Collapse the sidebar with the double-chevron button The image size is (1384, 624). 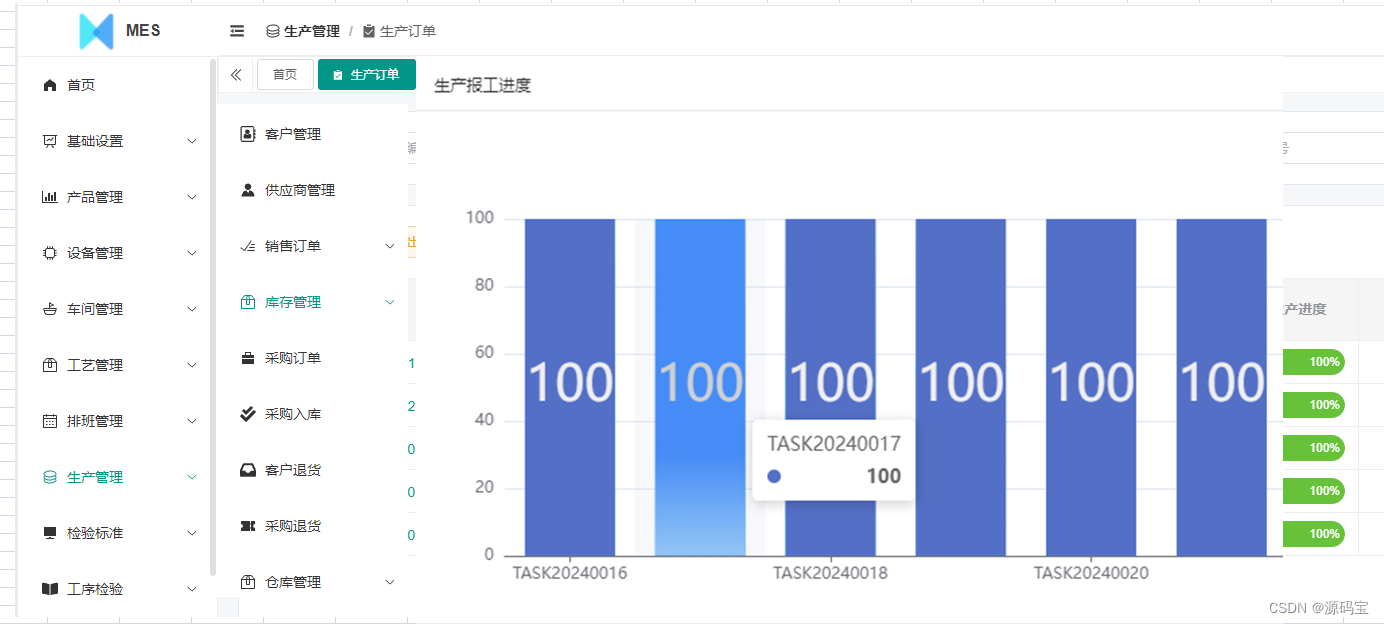point(235,74)
